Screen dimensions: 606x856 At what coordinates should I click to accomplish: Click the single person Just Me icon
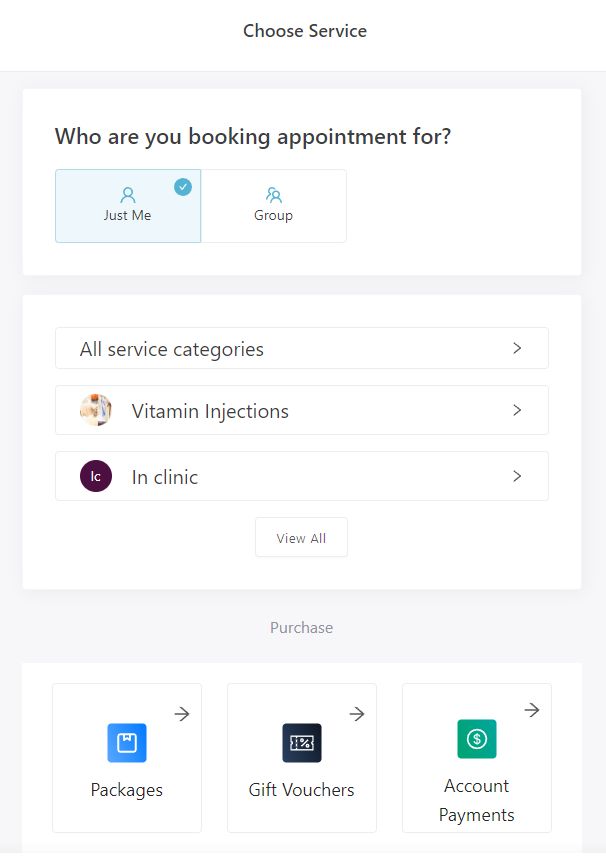[128, 195]
